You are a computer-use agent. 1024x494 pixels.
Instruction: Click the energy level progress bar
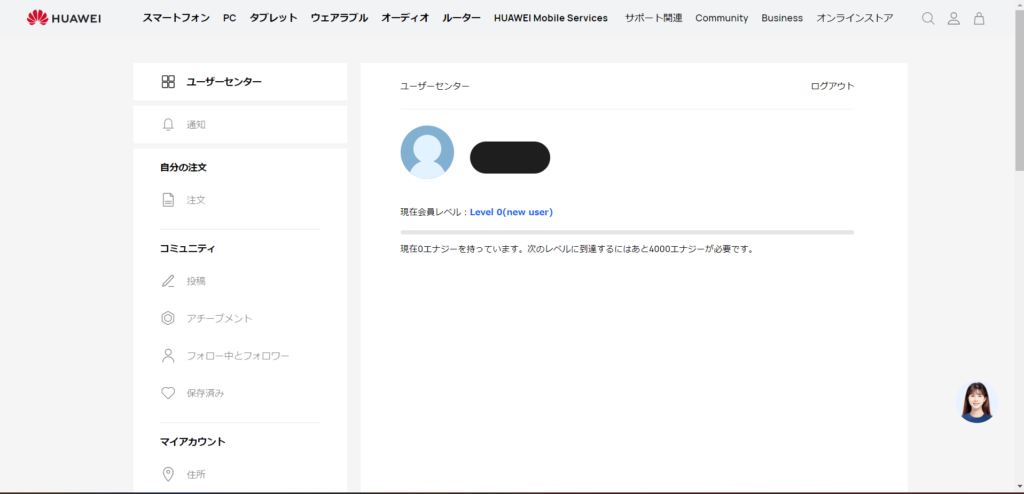click(627, 232)
